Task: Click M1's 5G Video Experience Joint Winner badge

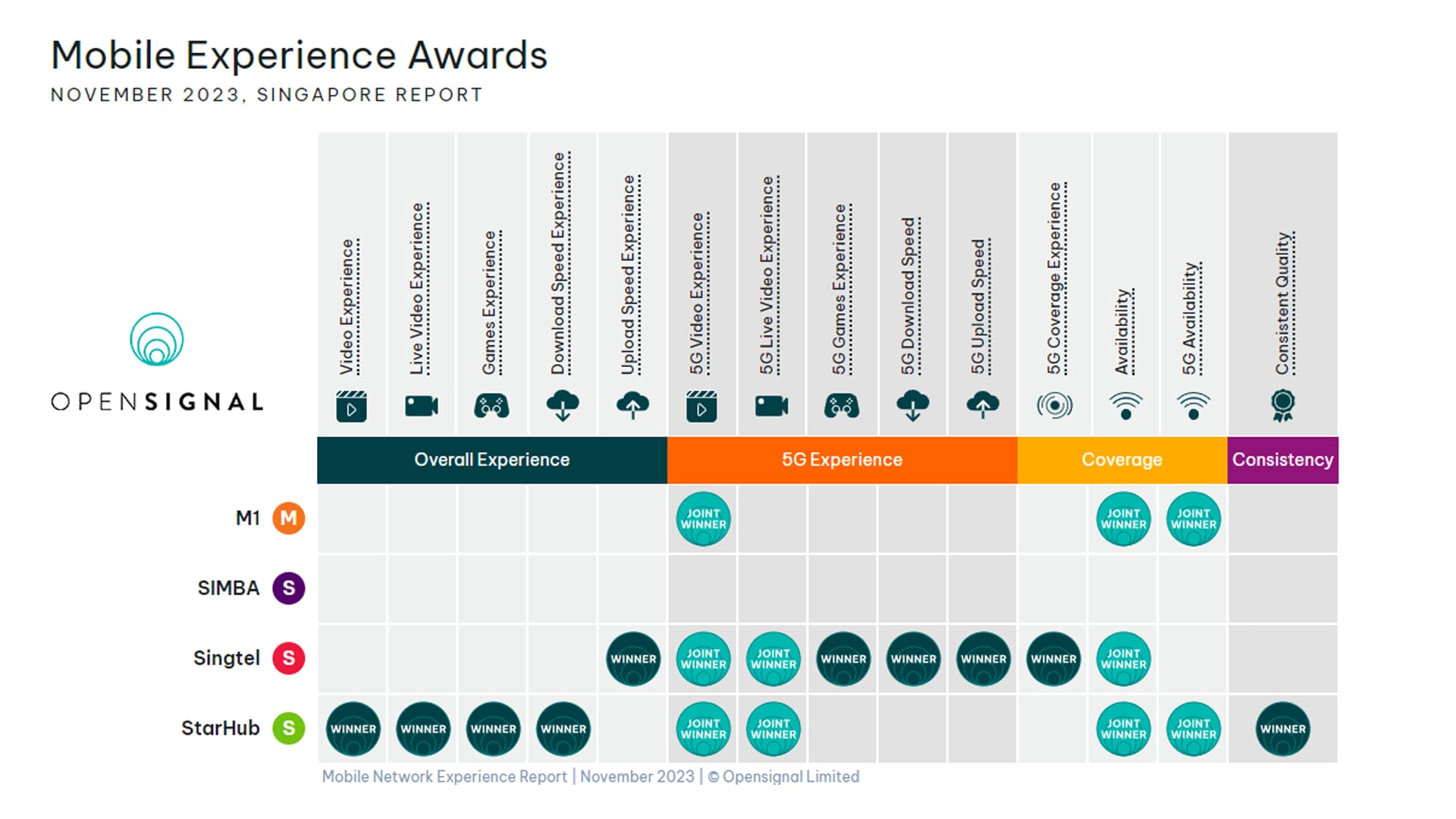Action: [x=703, y=519]
